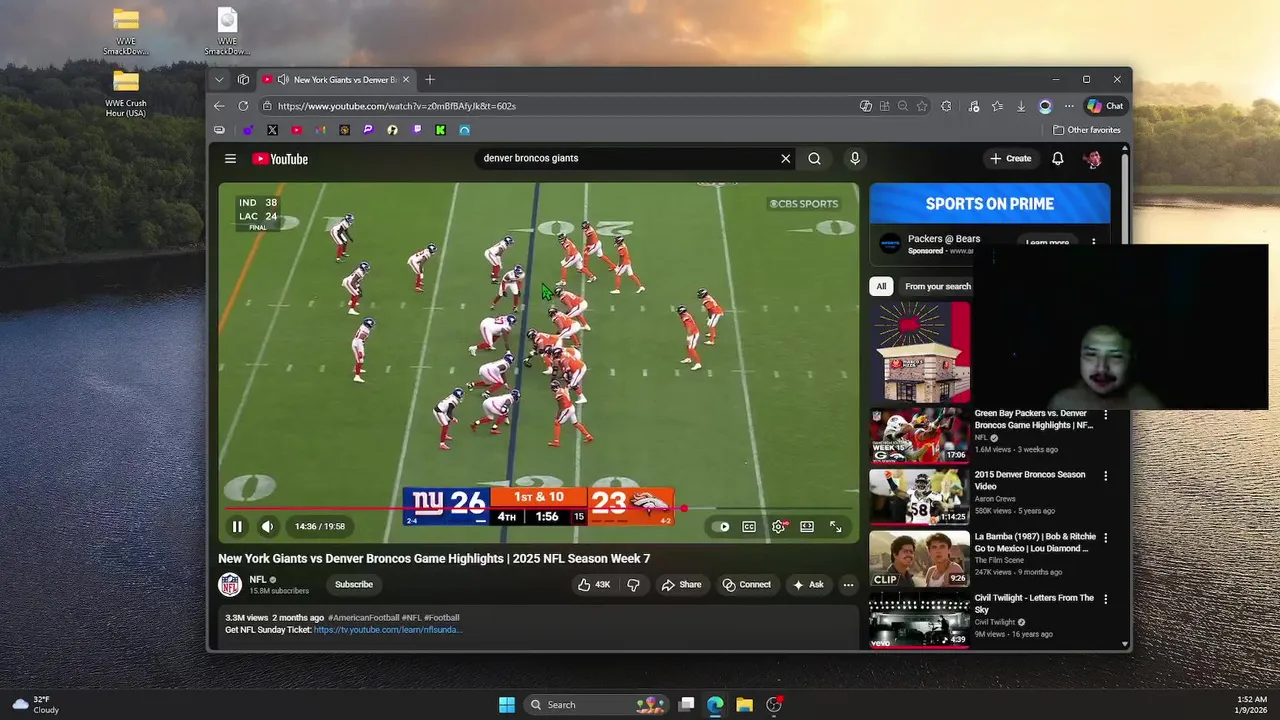The height and width of the screenshot is (720, 1280).
Task: Open the YouTube guide hamburger menu
Action: tap(230, 158)
